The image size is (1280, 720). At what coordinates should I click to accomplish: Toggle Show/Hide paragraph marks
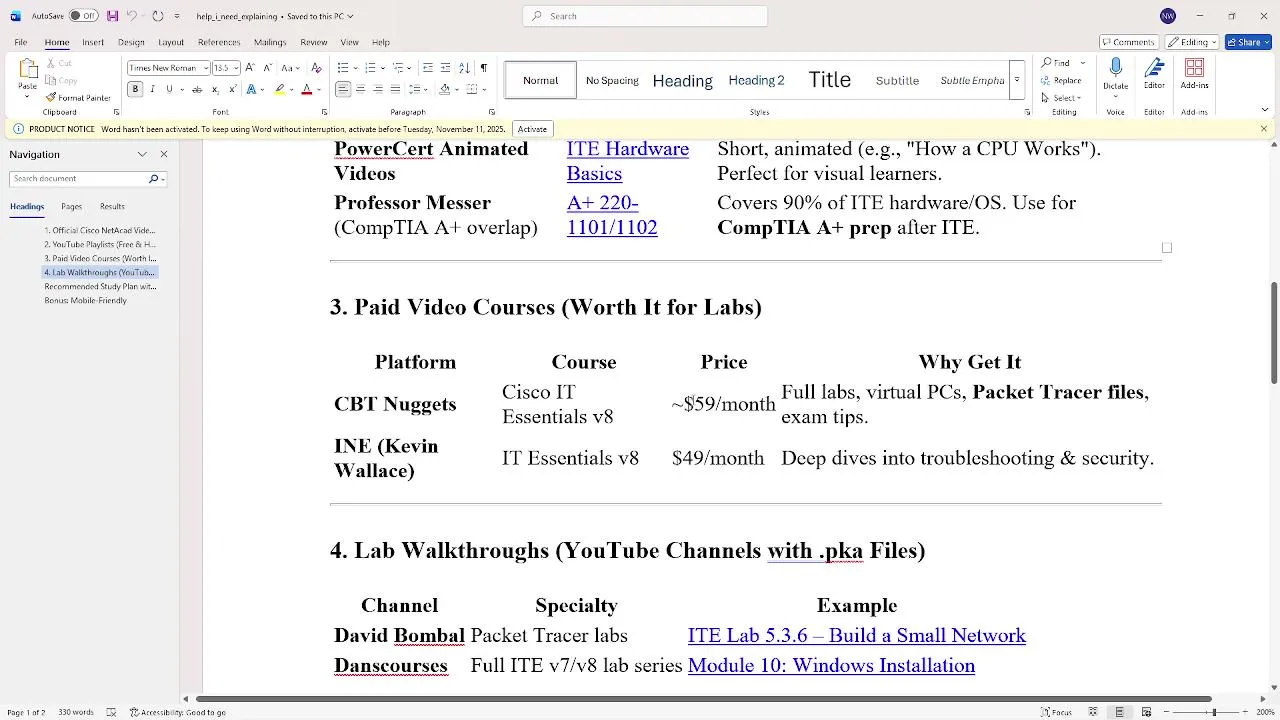click(484, 68)
